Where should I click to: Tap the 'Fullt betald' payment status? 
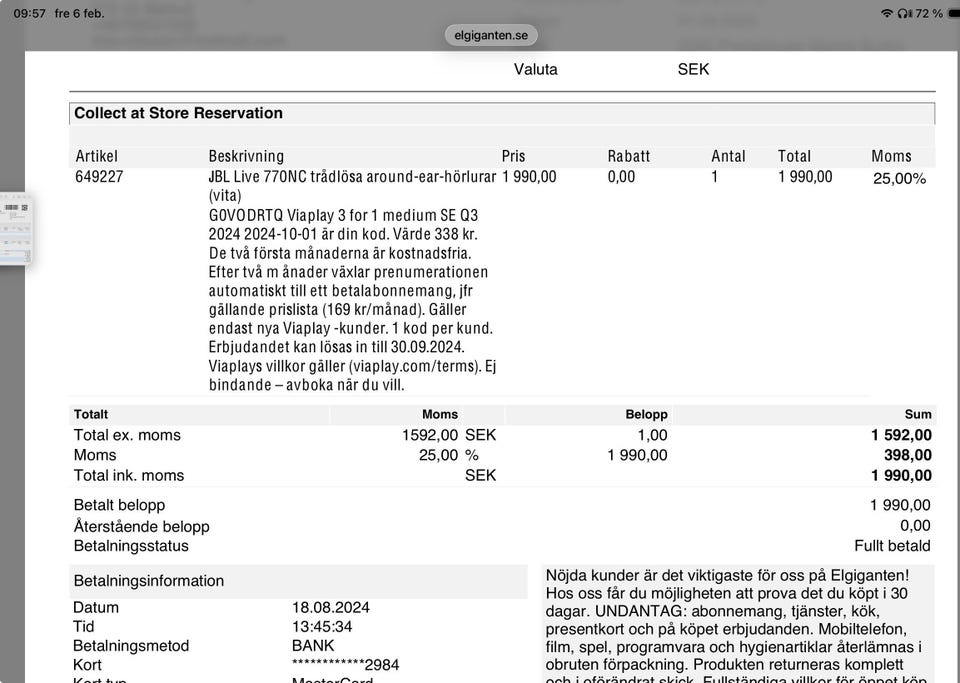(x=892, y=546)
